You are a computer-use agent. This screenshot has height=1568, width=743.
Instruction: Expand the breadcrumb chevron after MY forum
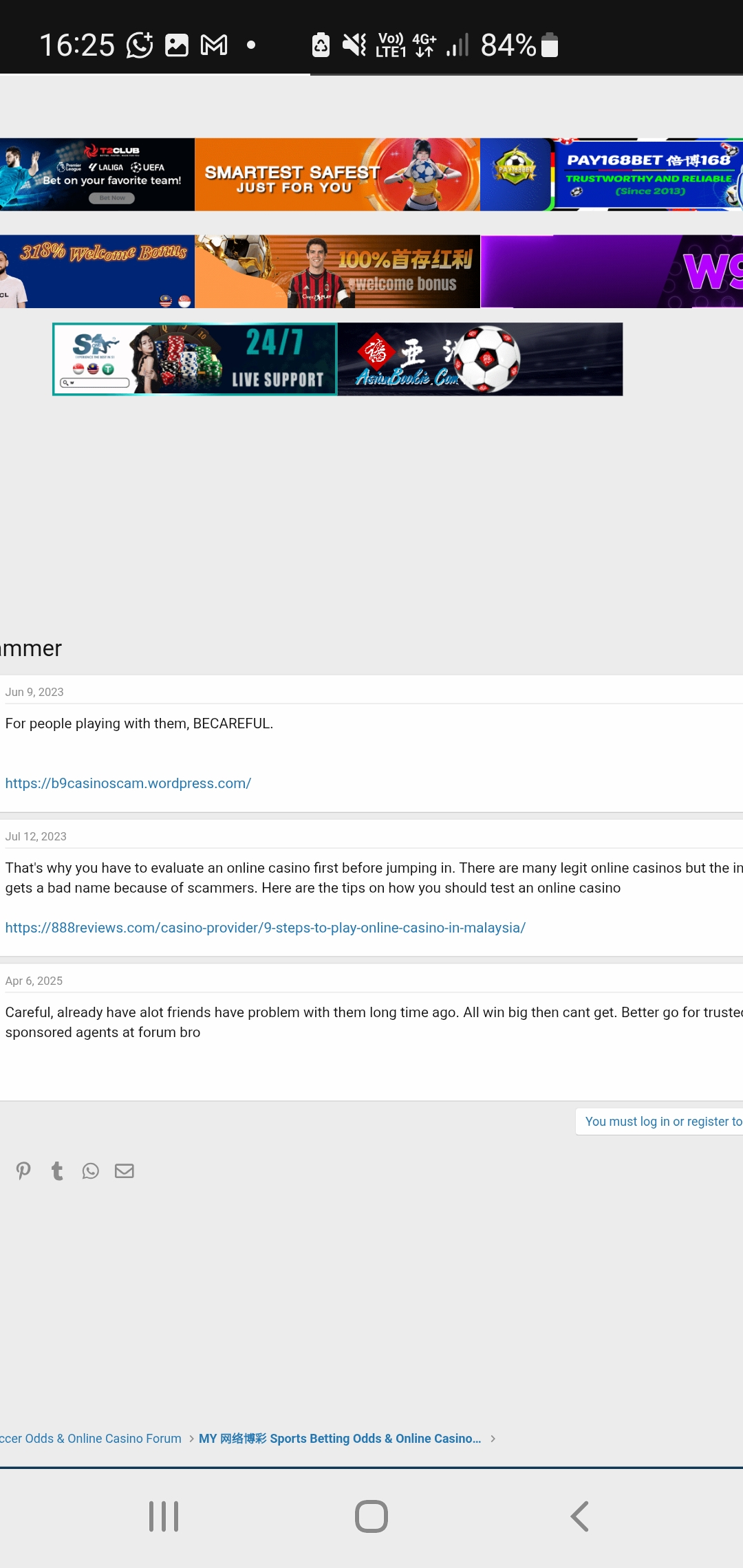[x=493, y=1439]
